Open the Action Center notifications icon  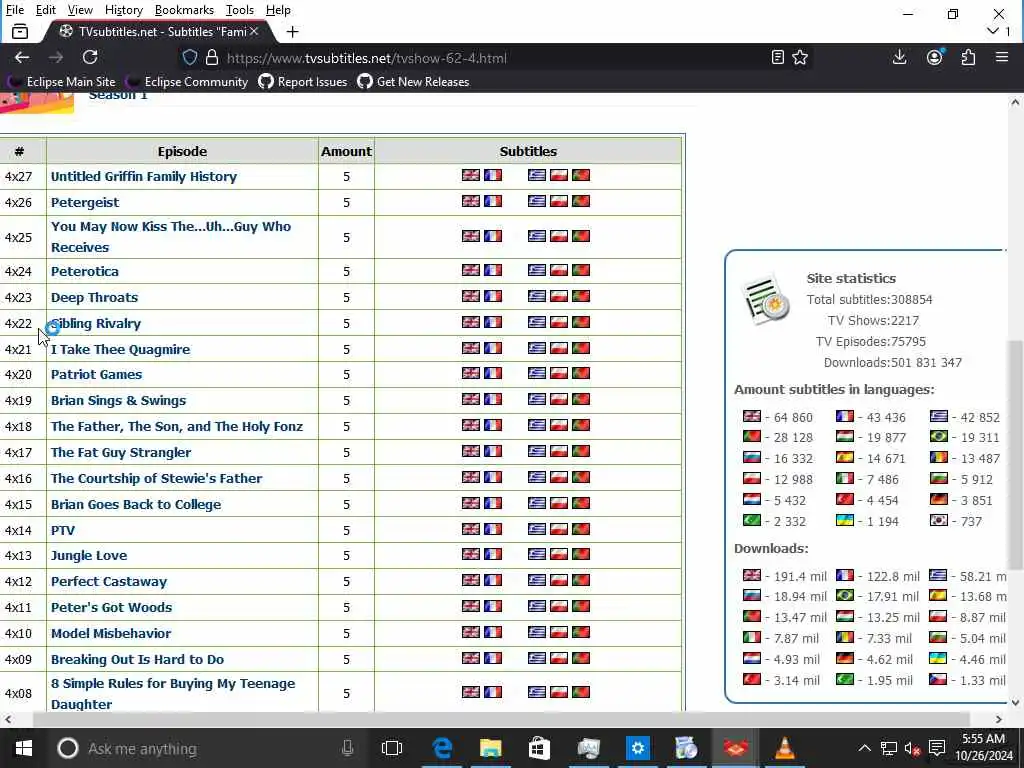(936, 748)
